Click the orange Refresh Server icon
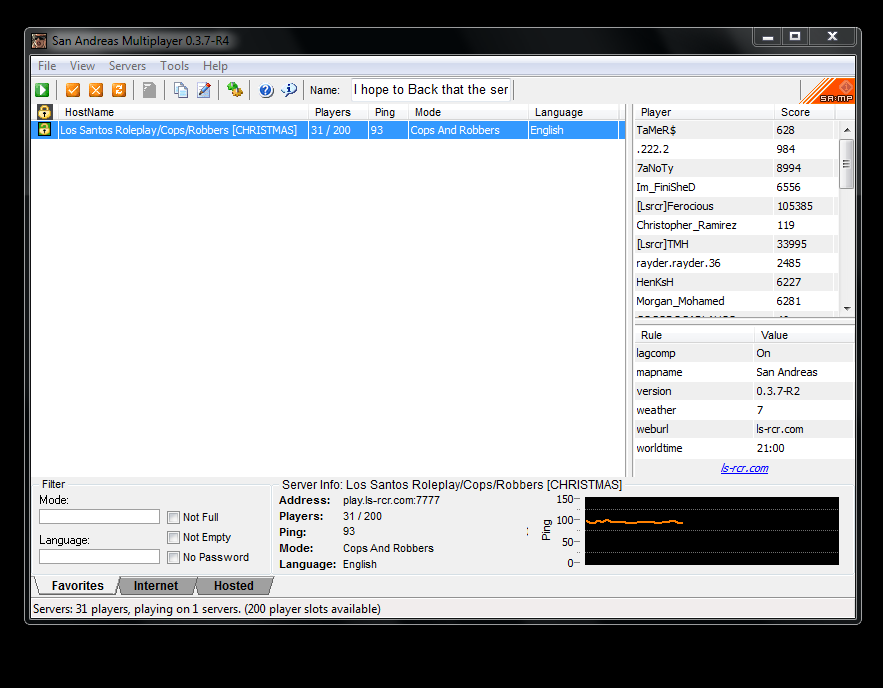The height and width of the screenshot is (688, 883). 119,90
